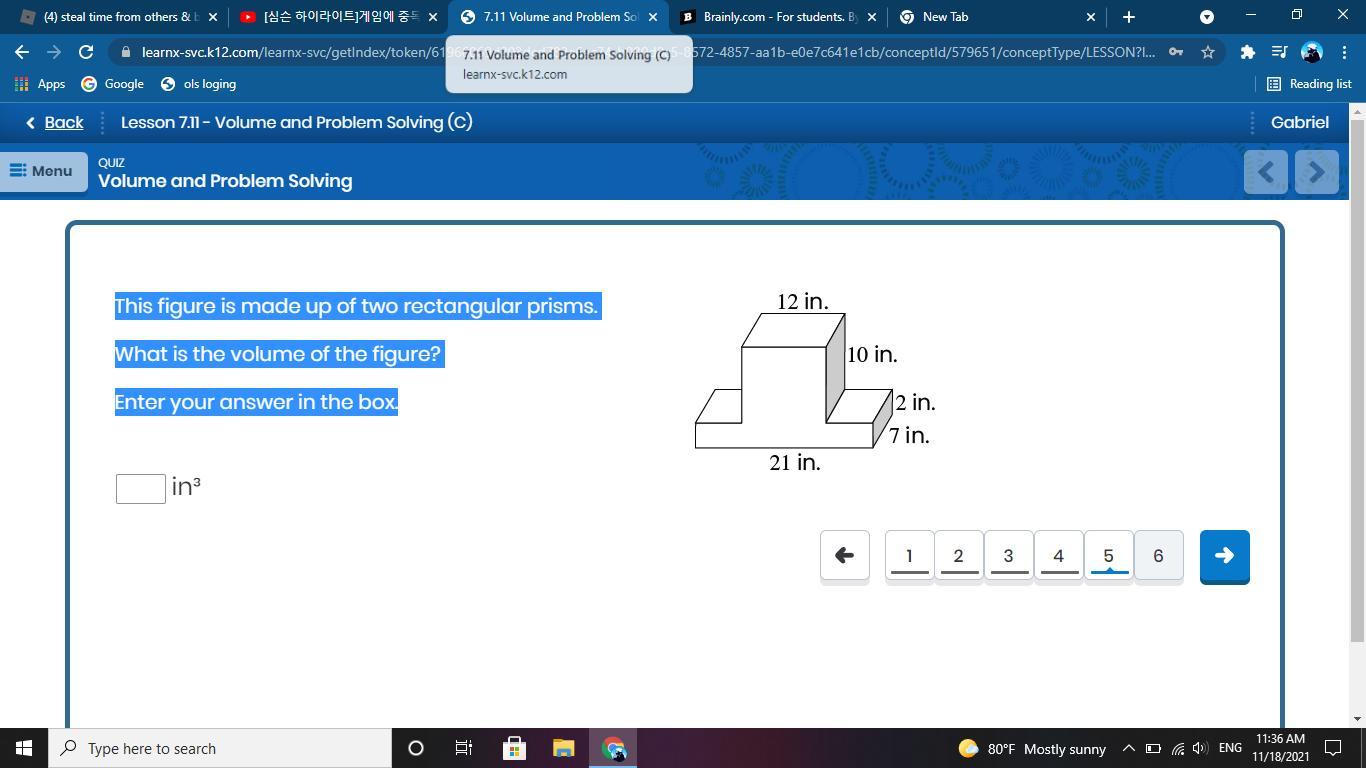Go to the previous question with left arrow
The width and height of the screenshot is (1366, 768).
point(845,555)
